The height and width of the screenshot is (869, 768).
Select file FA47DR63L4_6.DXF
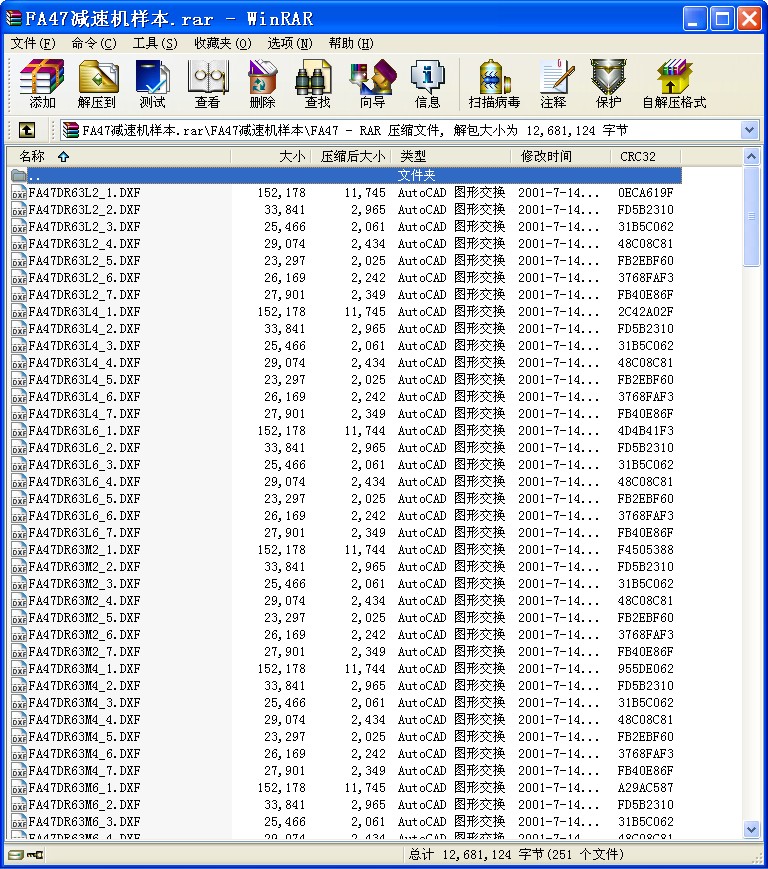(x=84, y=397)
